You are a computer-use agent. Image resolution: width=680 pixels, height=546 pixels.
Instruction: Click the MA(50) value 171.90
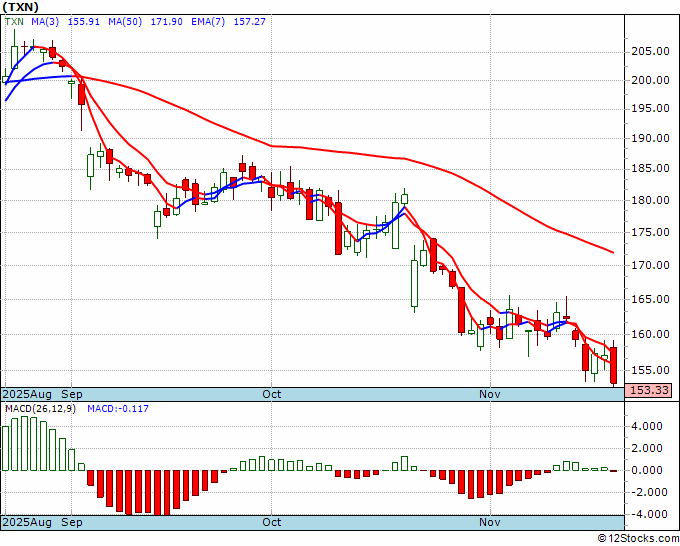[x=167, y=22]
